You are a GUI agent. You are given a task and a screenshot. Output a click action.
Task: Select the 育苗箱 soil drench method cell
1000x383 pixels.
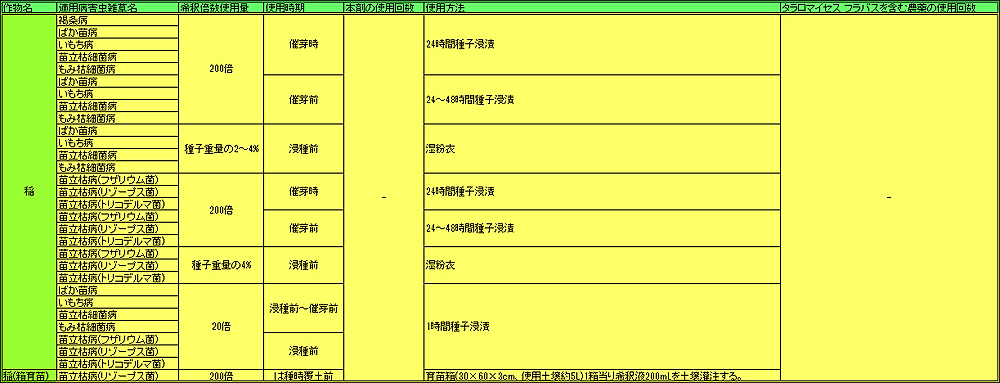[602, 376]
